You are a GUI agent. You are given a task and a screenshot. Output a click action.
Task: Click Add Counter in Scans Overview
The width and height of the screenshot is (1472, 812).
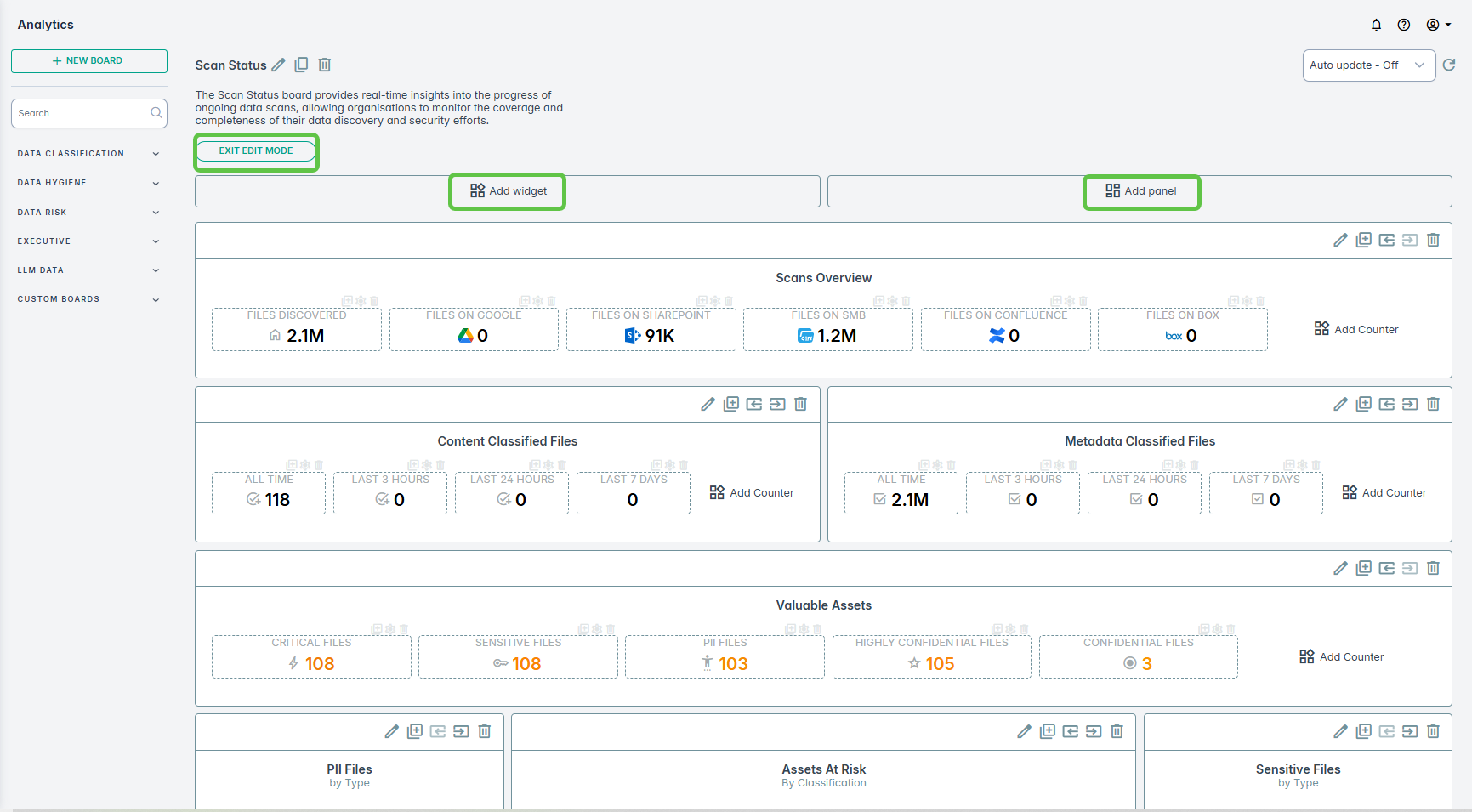pos(1356,330)
